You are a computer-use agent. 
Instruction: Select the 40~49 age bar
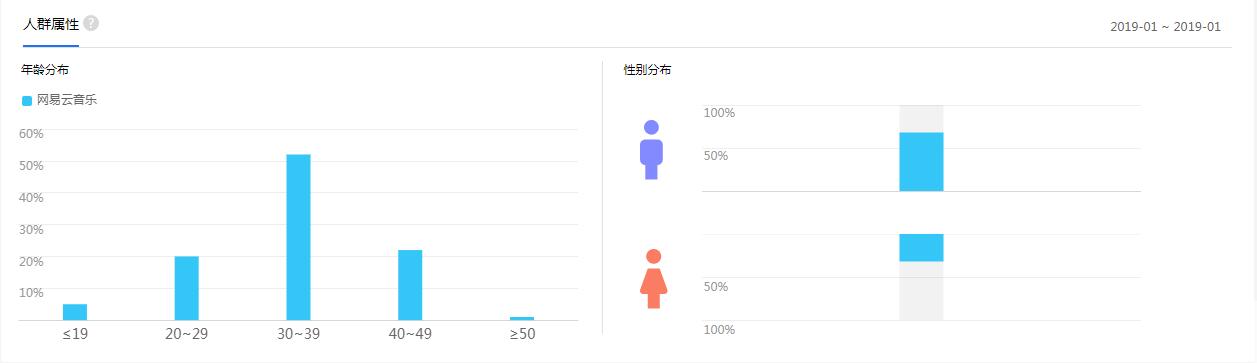click(410, 285)
